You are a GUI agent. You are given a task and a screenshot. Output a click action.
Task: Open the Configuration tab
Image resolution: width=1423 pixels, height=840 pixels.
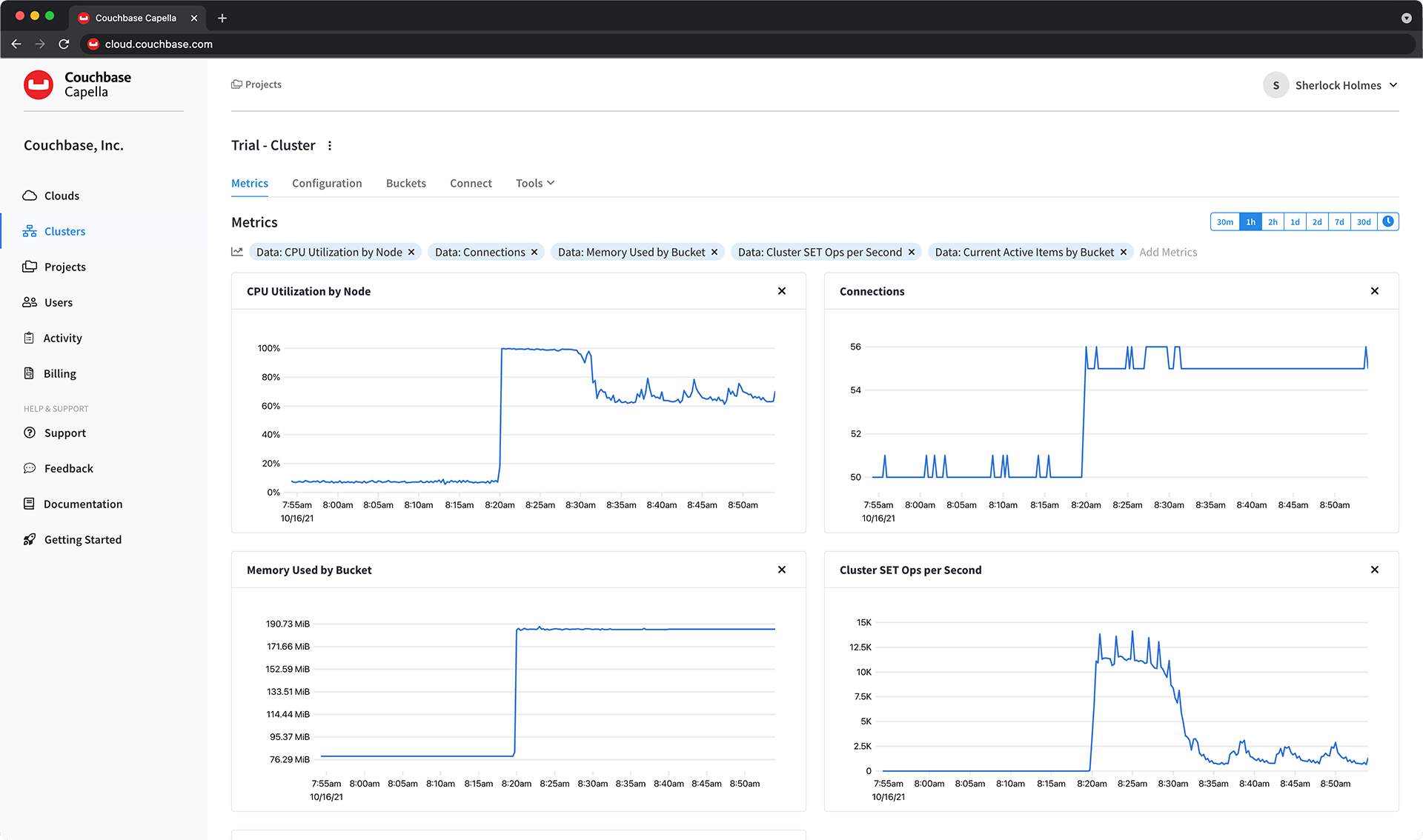[327, 183]
